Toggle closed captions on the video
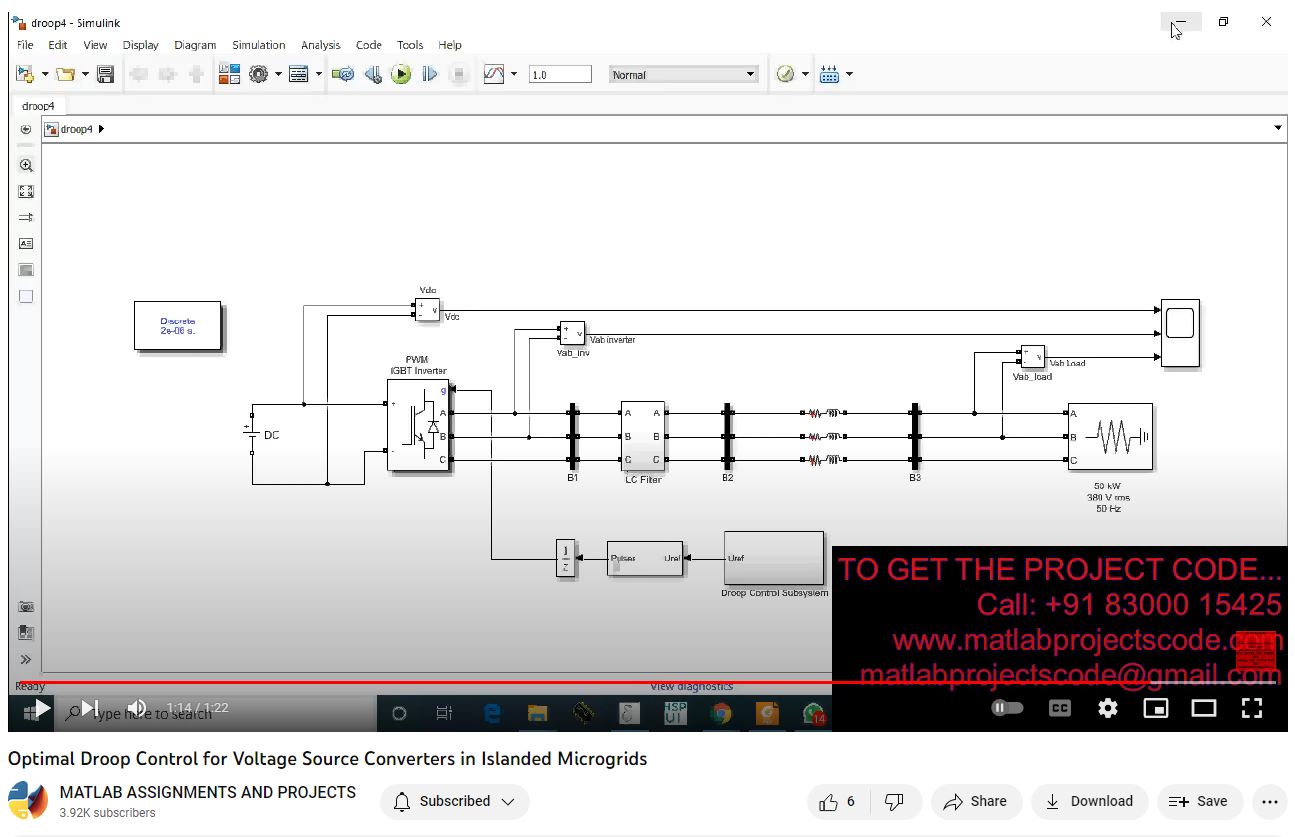 [1059, 708]
